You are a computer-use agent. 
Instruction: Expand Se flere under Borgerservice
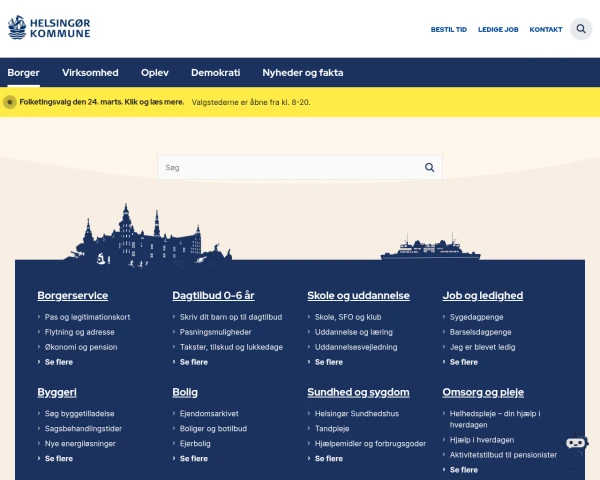pos(59,362)
